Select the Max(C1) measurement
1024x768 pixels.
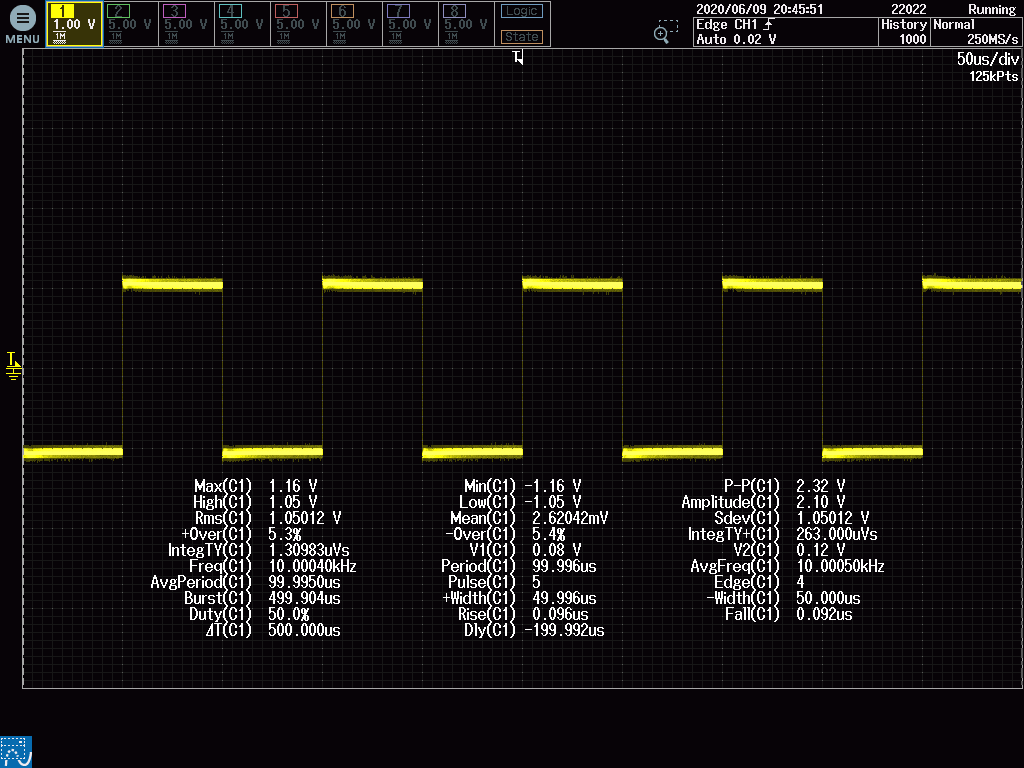(255, 486)
